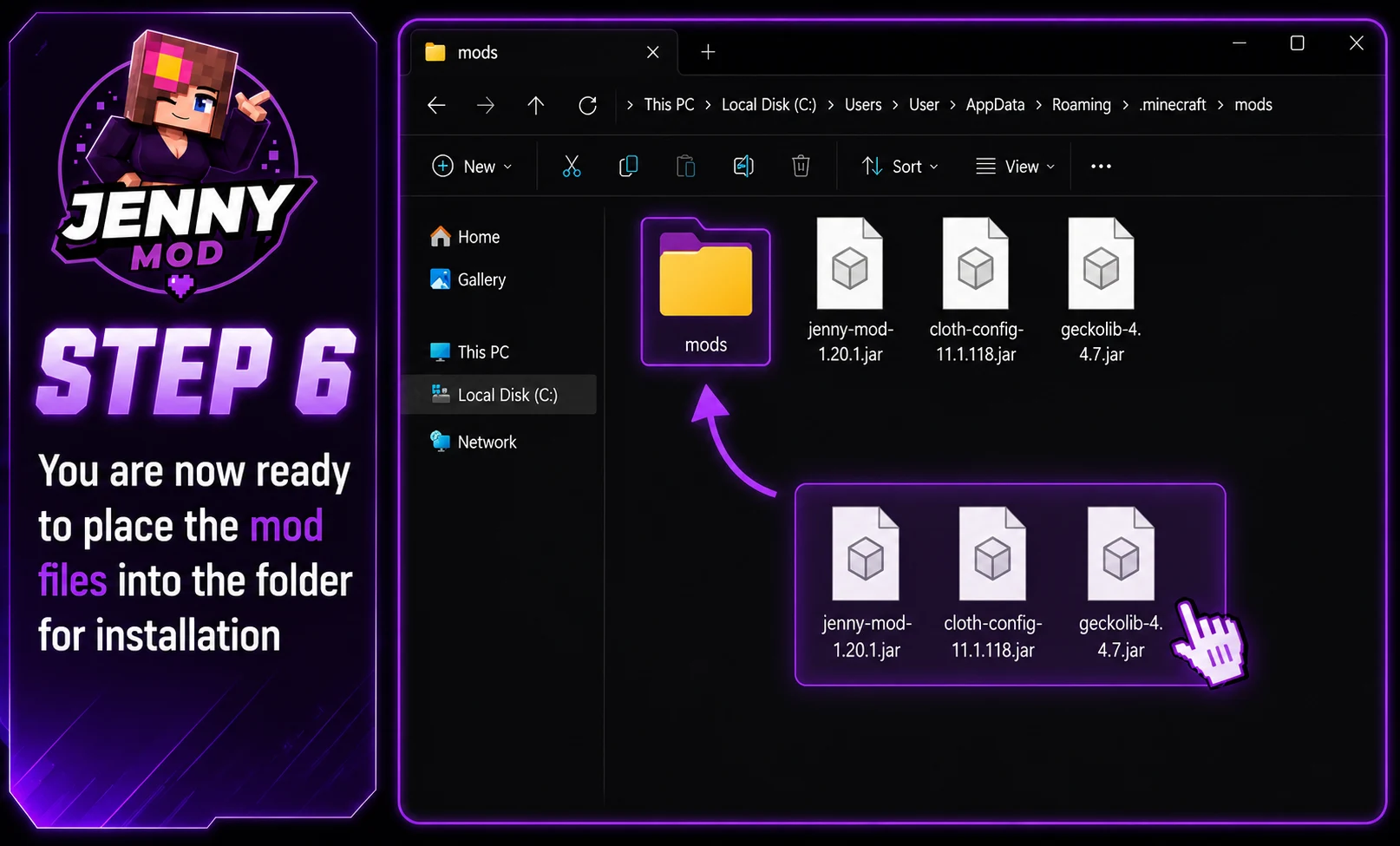1400x846 pixels.
Task: Open the Sort options menu
Action: point(900,166)
